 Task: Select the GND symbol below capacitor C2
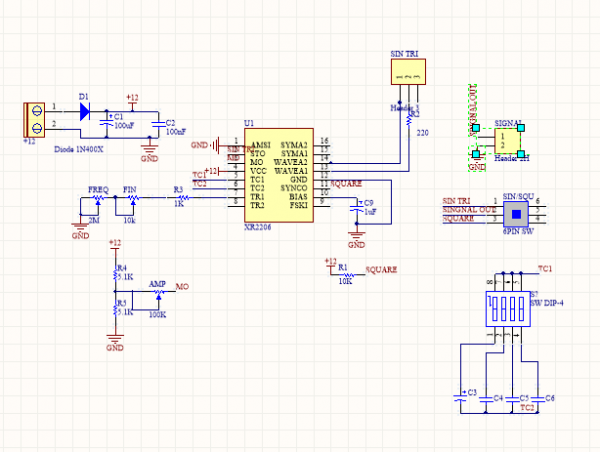coord(149,150)
